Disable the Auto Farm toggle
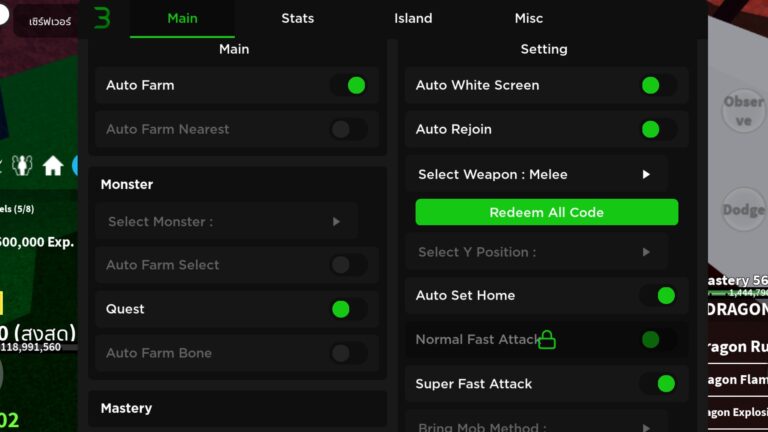 pos(349,85)
